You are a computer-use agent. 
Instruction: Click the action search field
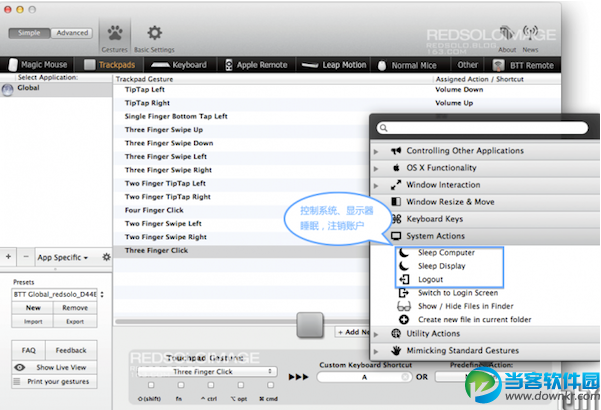click(482, 128)
